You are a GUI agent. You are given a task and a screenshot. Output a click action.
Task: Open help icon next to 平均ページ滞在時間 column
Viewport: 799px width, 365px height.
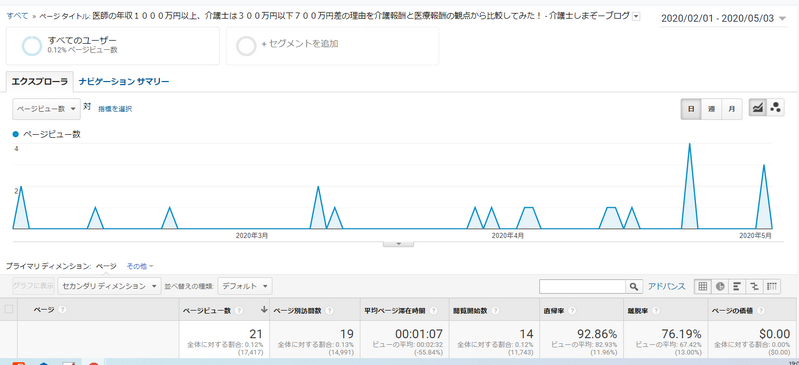tap(434, 310)
